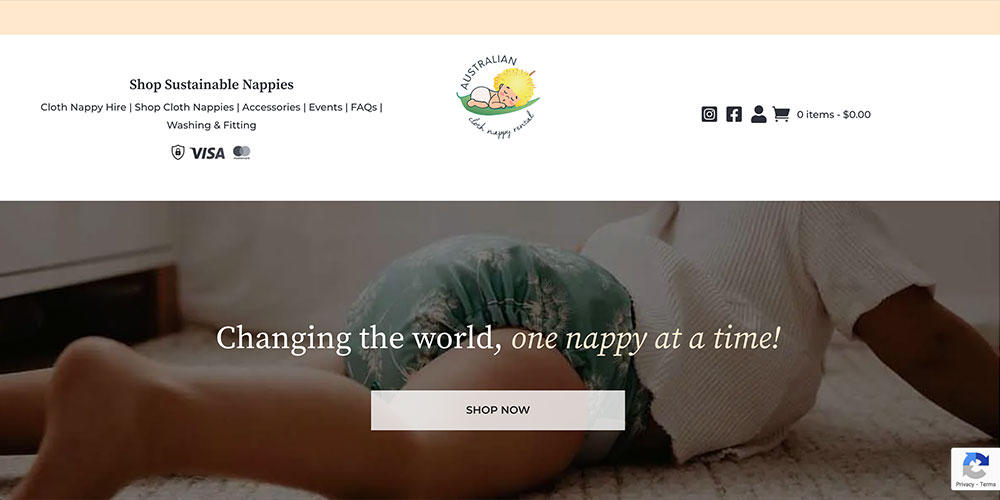Visit the Events page
The image size is (1000, 500).
click(326, 107)
